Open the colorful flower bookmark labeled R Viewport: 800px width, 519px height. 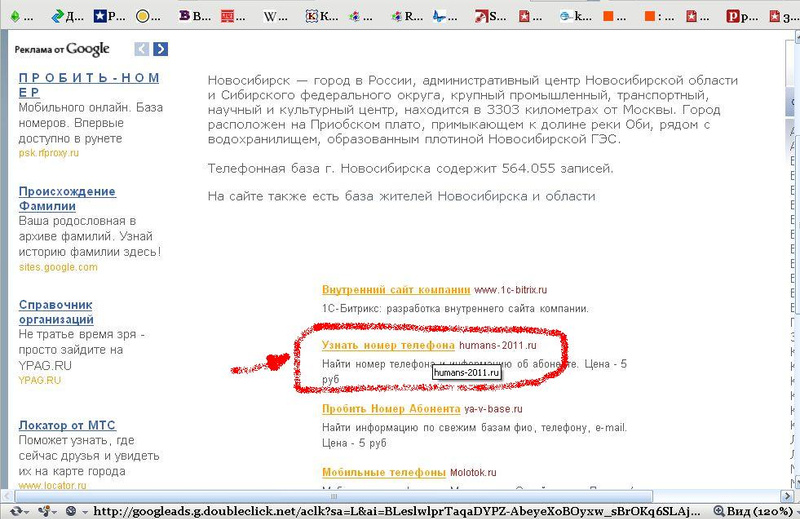[x=407, y=17]
